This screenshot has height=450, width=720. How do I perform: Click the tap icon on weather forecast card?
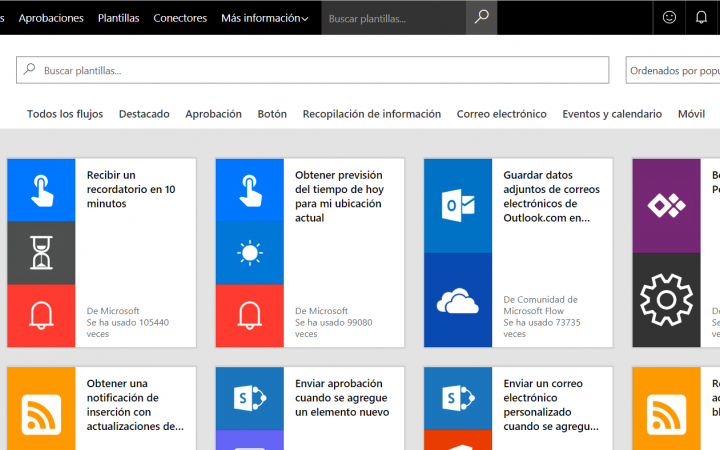click(250, 190)
